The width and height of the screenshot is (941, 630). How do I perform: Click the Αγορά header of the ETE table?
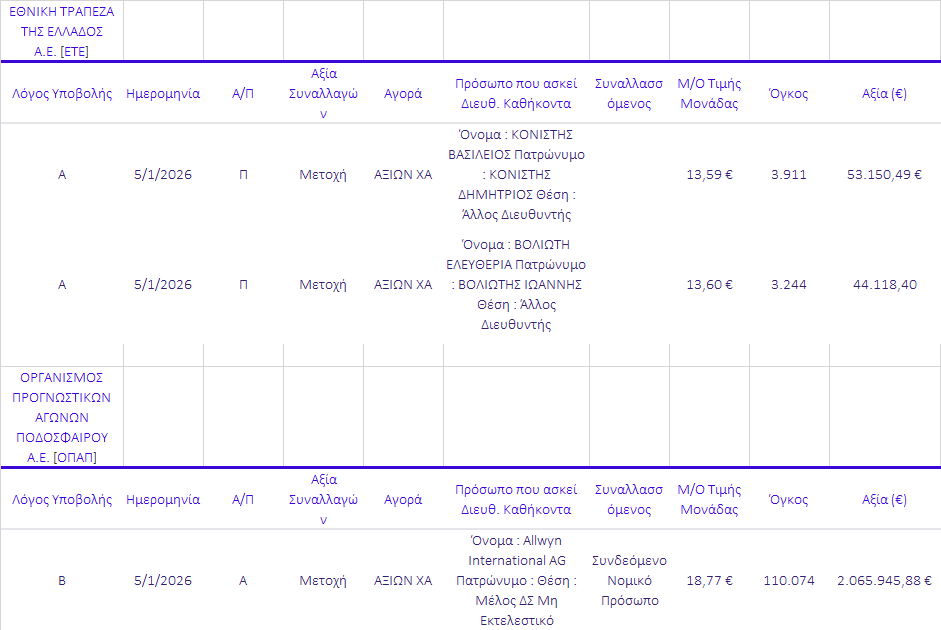tap(403, 94)
